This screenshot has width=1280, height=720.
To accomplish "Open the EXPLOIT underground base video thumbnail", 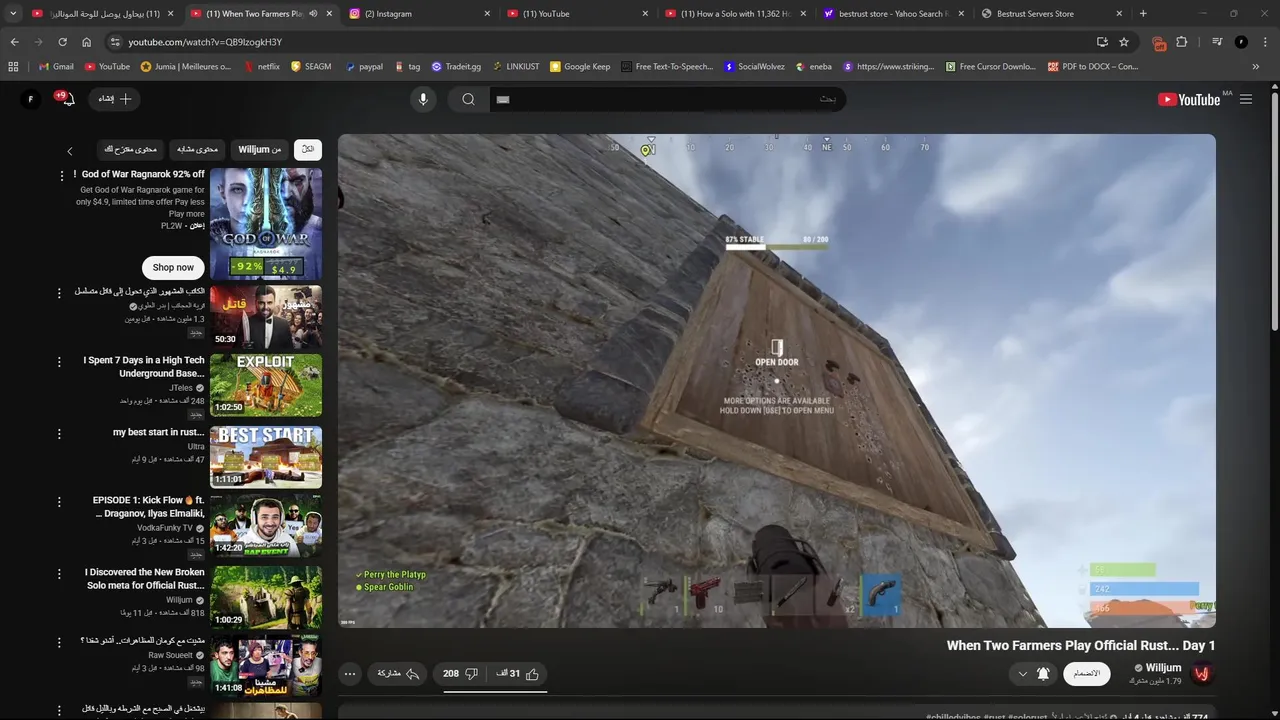I will (266, 385).
